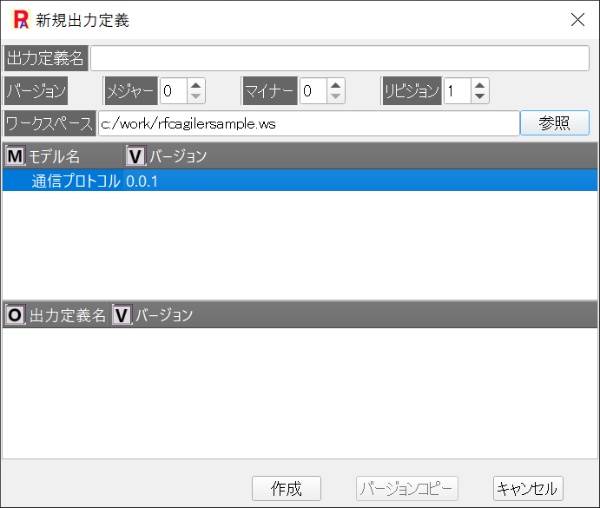Increase the メジャー version value
Image resolution: width=600 pixels, height=508 pixels.
pyautogui.click(x=196, y=85)
